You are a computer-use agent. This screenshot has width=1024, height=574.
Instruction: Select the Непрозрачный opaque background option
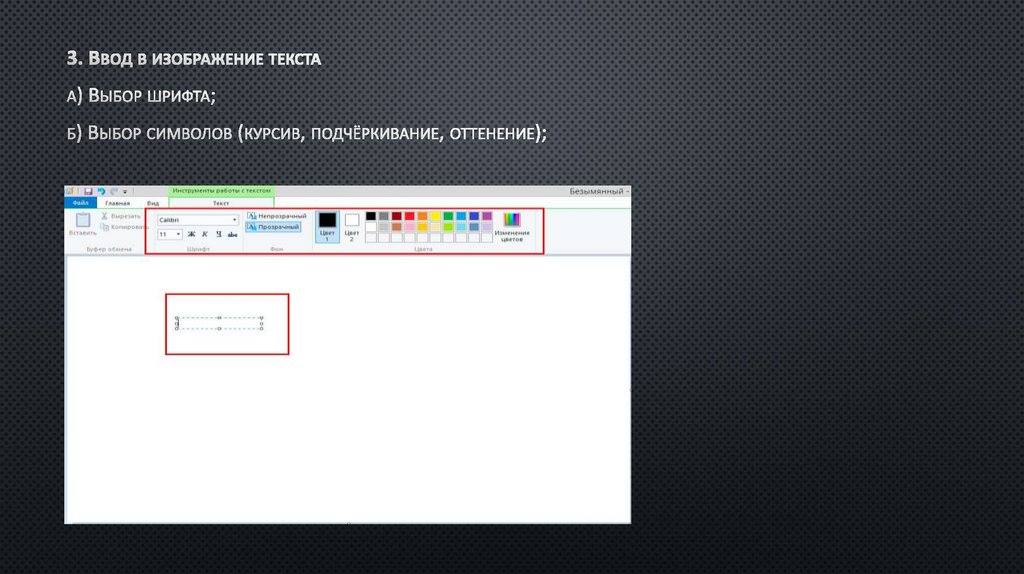tap(276, 216)
